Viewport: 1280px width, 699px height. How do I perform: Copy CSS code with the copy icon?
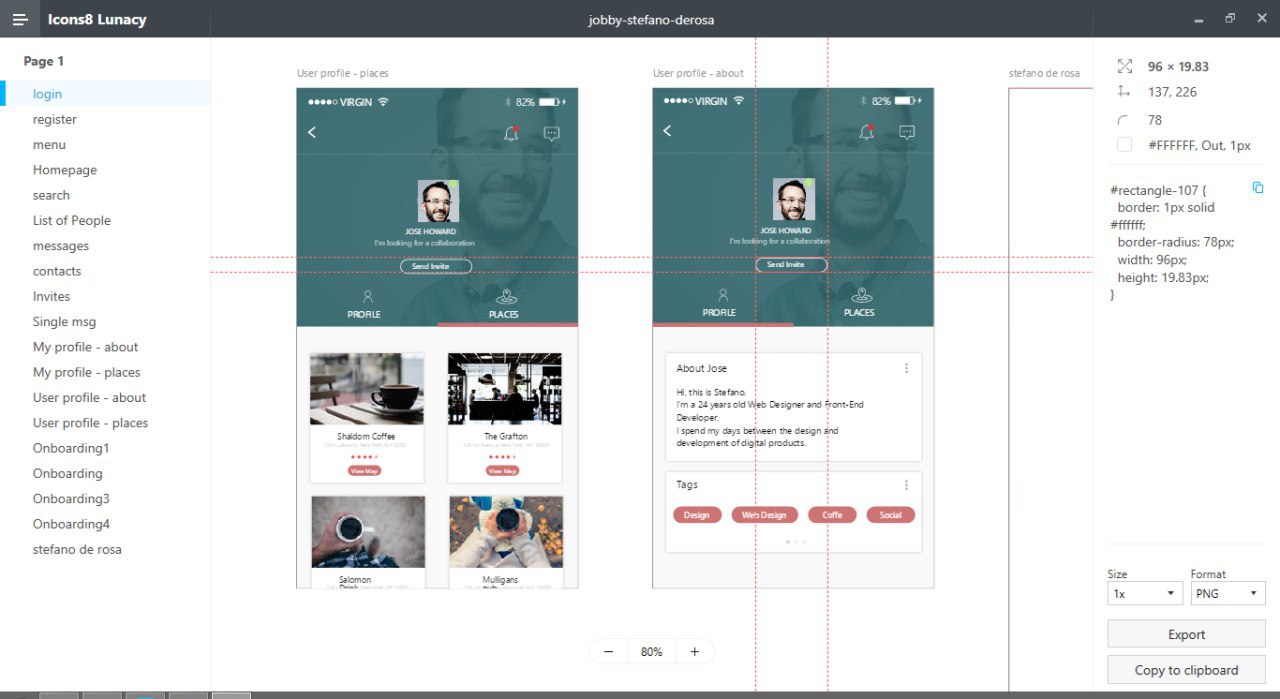click(x=1258, y=188)
